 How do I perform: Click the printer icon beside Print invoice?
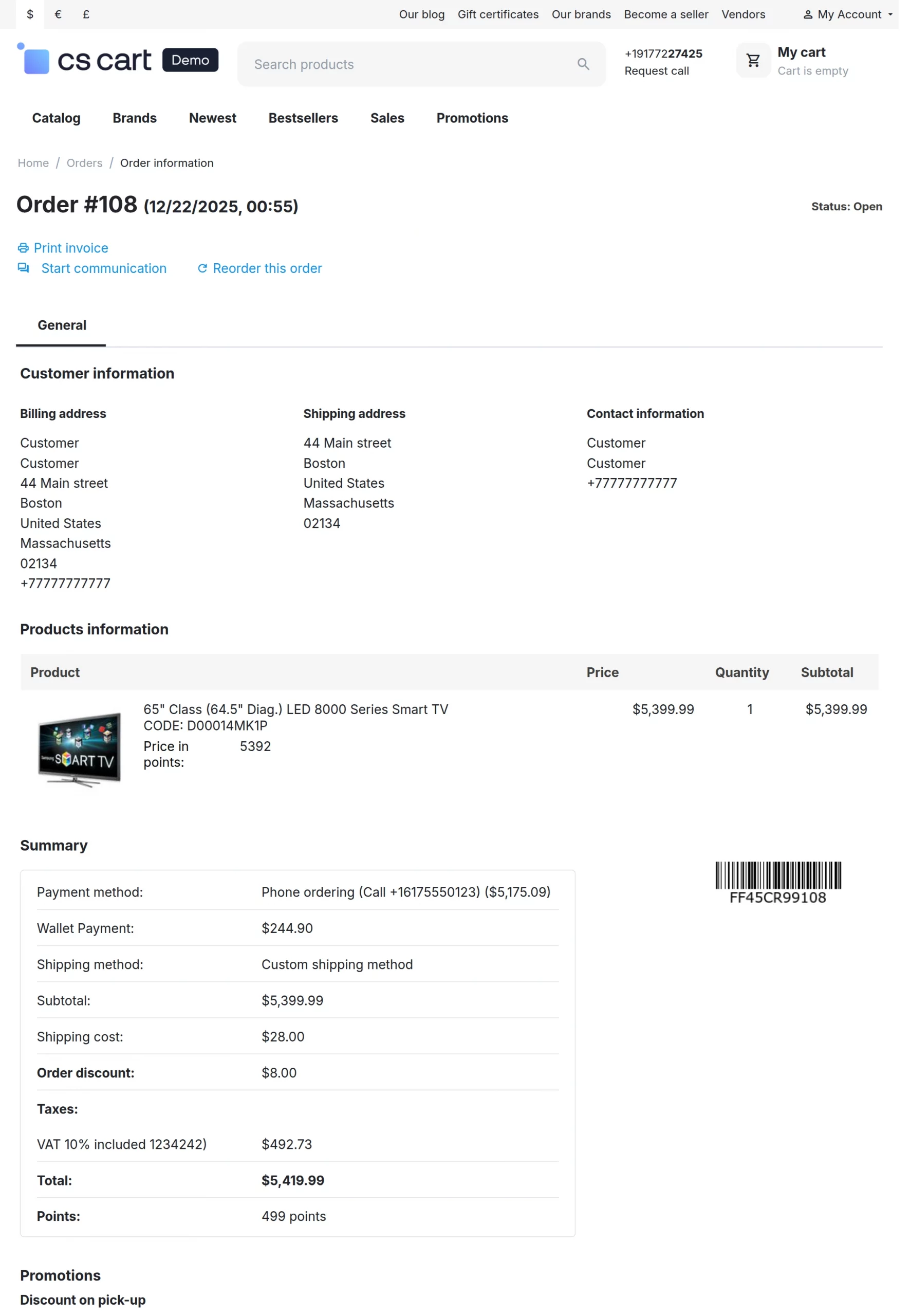pos(23,248)
